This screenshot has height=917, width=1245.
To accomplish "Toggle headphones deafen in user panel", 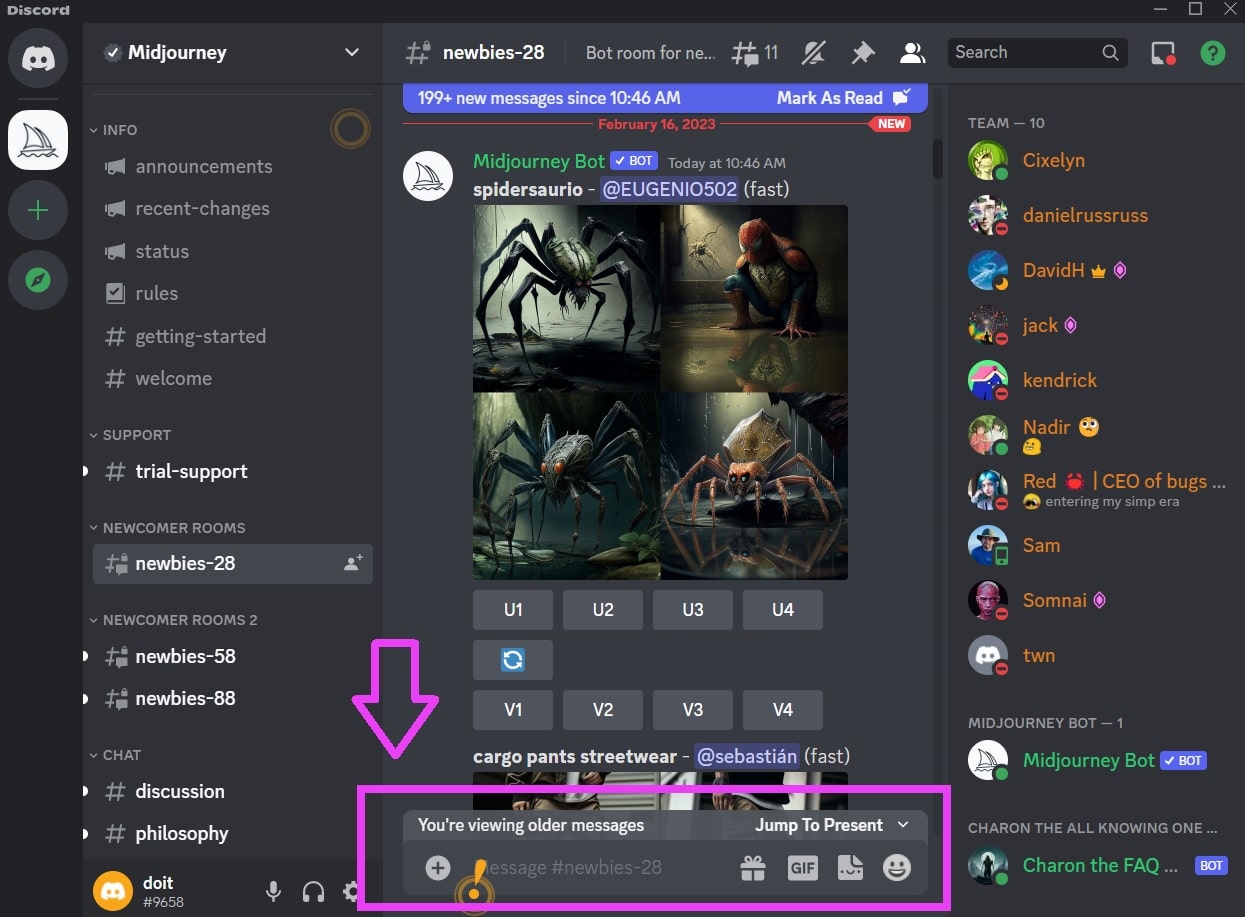I will [313, 891].
